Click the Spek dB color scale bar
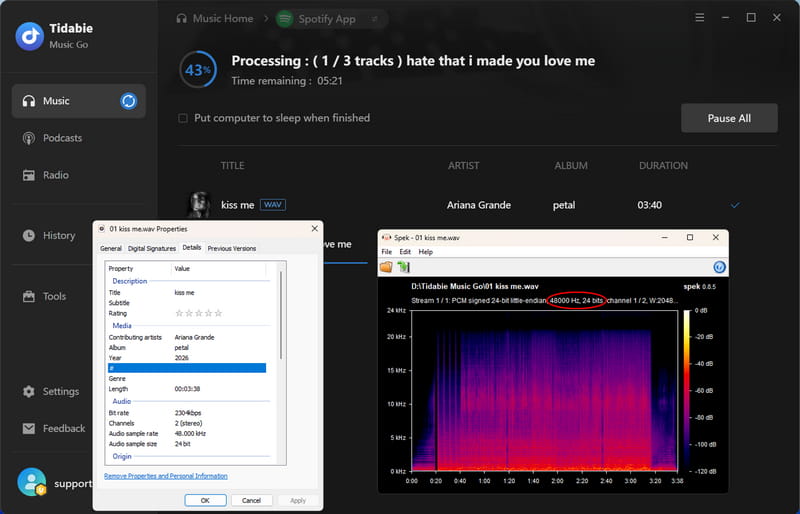Viewport: 800px width, 514px height. pos(687,390)
